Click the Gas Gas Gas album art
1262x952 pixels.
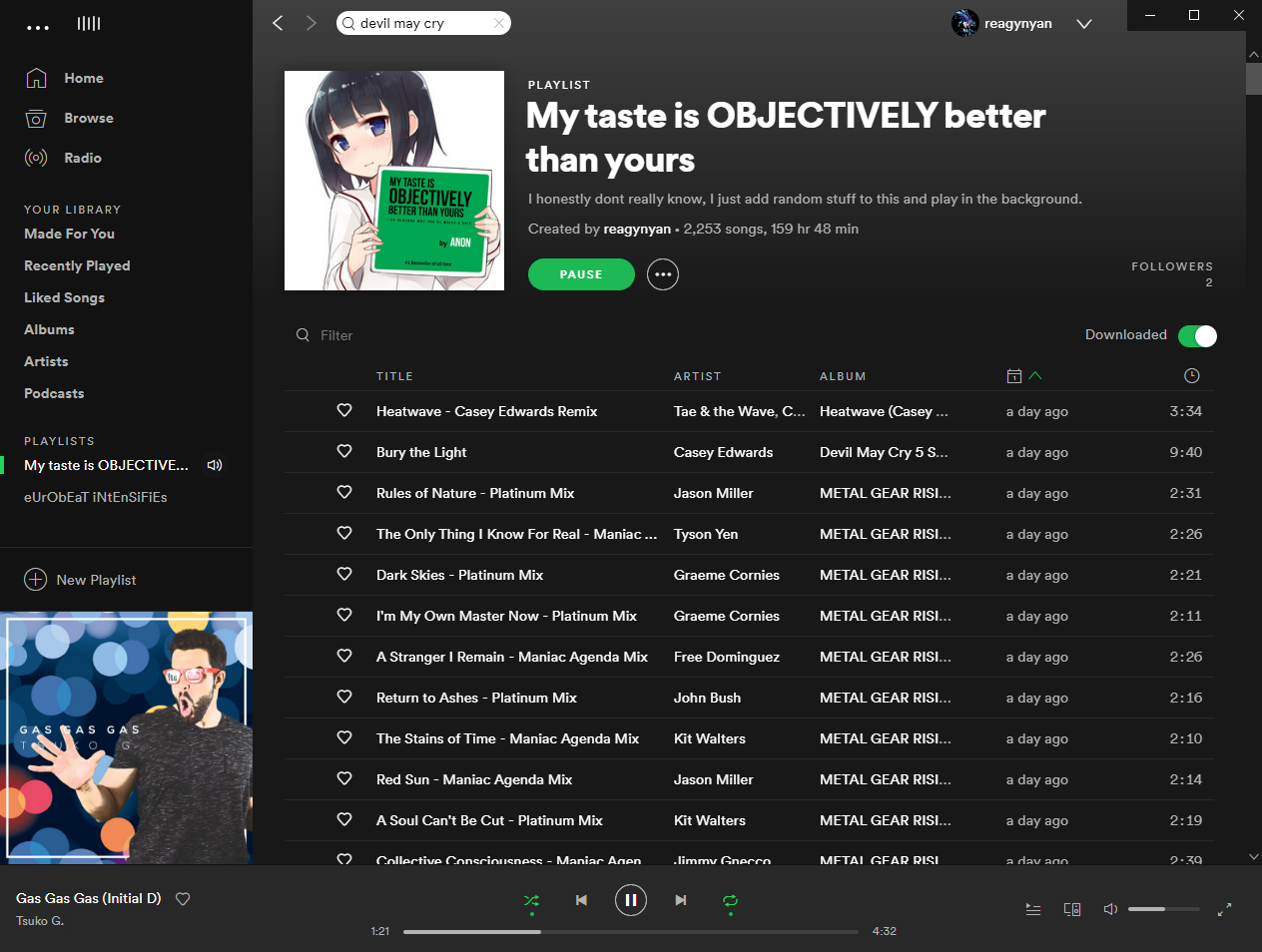point(126,737)
